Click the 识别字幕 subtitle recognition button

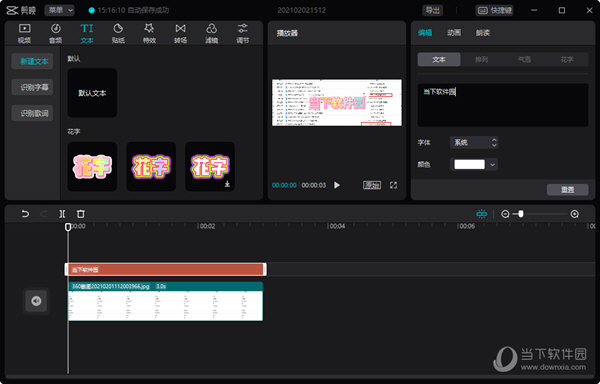pyautogui.click(x=33, y=87)
